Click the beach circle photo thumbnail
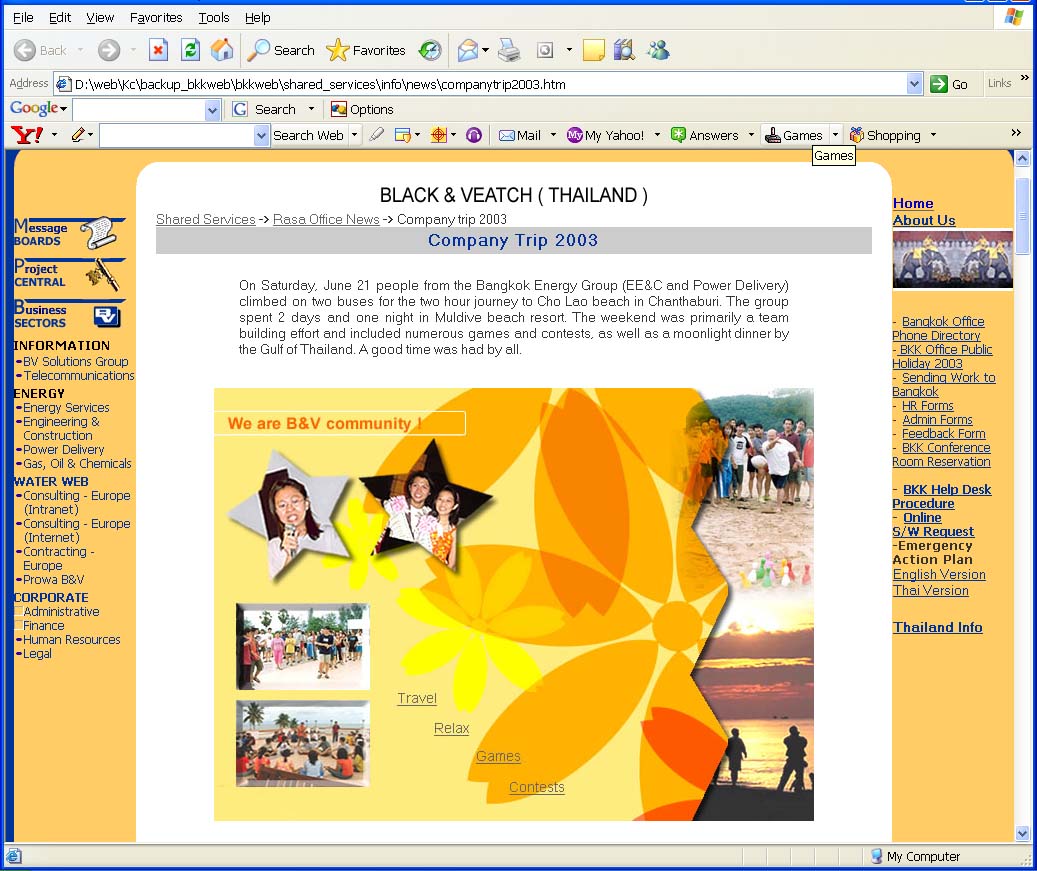The image size is (1037, 871). pyautogui.click(x=303, y=743)
